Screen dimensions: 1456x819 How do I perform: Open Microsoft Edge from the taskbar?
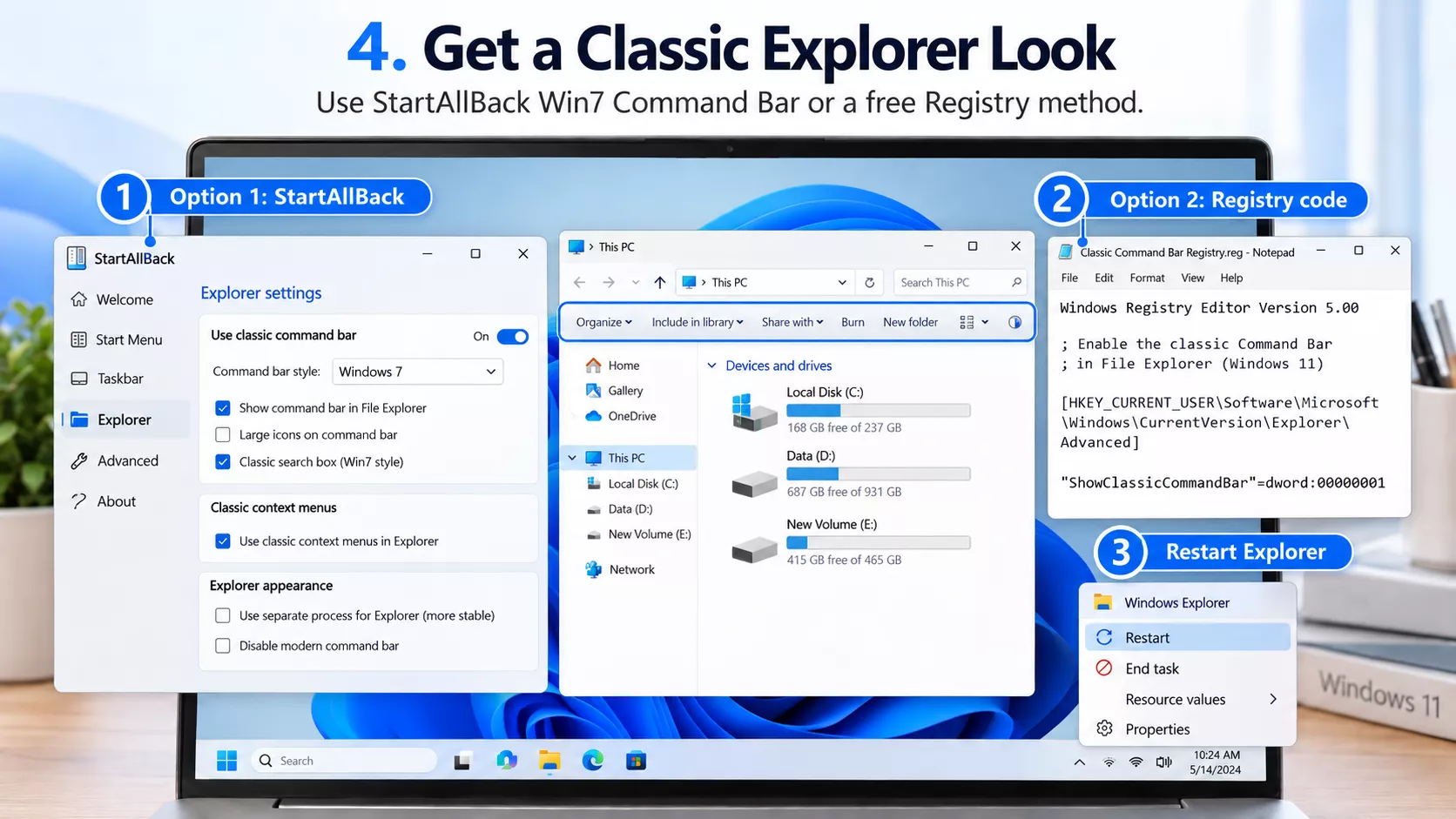pyautogui.click(x=593, y=761)
